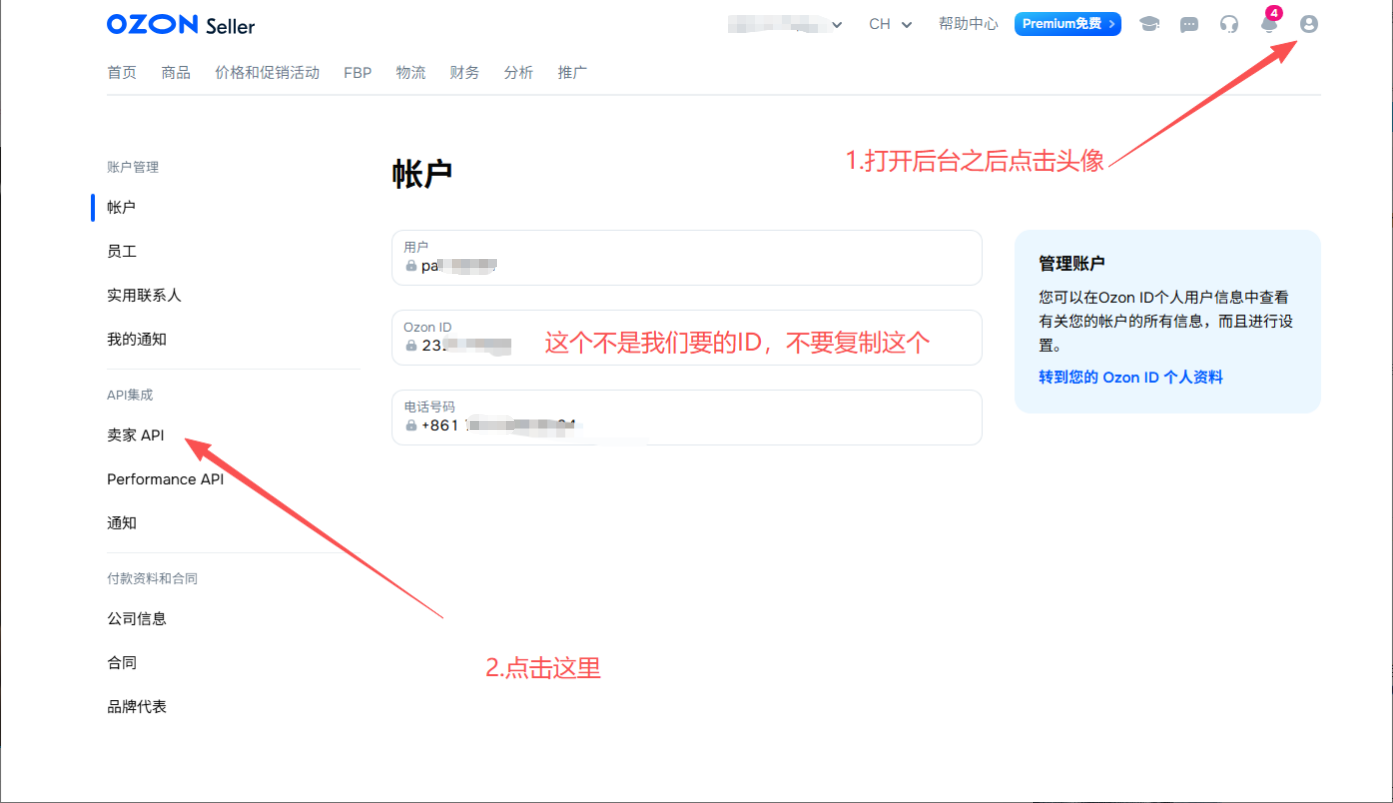Open 品牌代表 in the sidebar
Viewport: 1393px width, 803px height.
pyautogui.click(x=137, y=707)
